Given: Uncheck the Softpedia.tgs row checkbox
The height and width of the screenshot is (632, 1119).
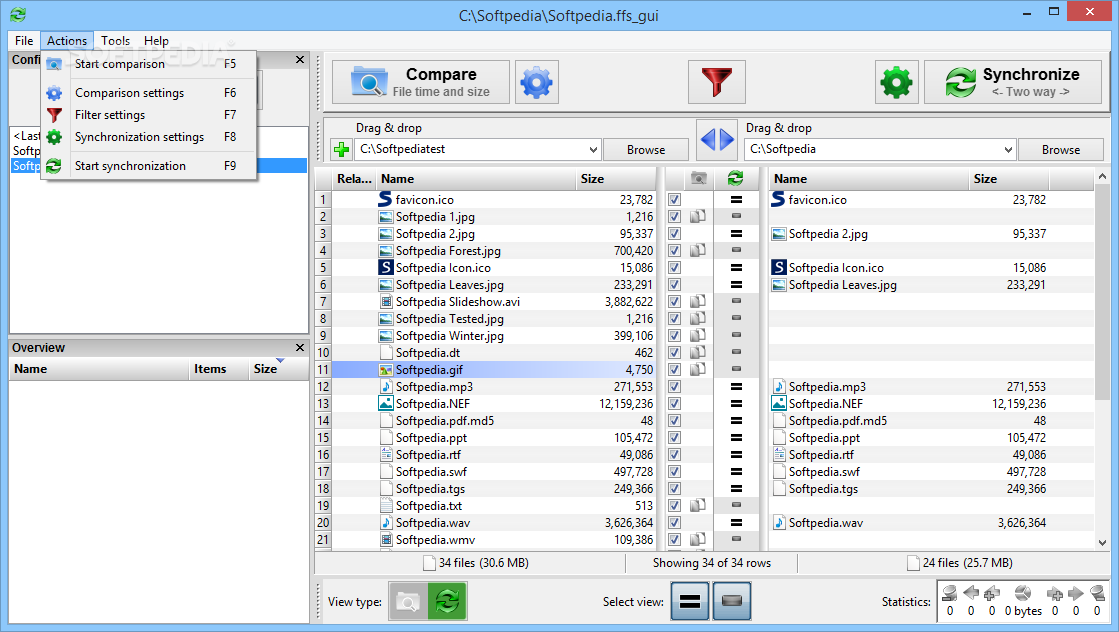Looking at the screenshot, I should pyautogui.click(x=674, y=488).
